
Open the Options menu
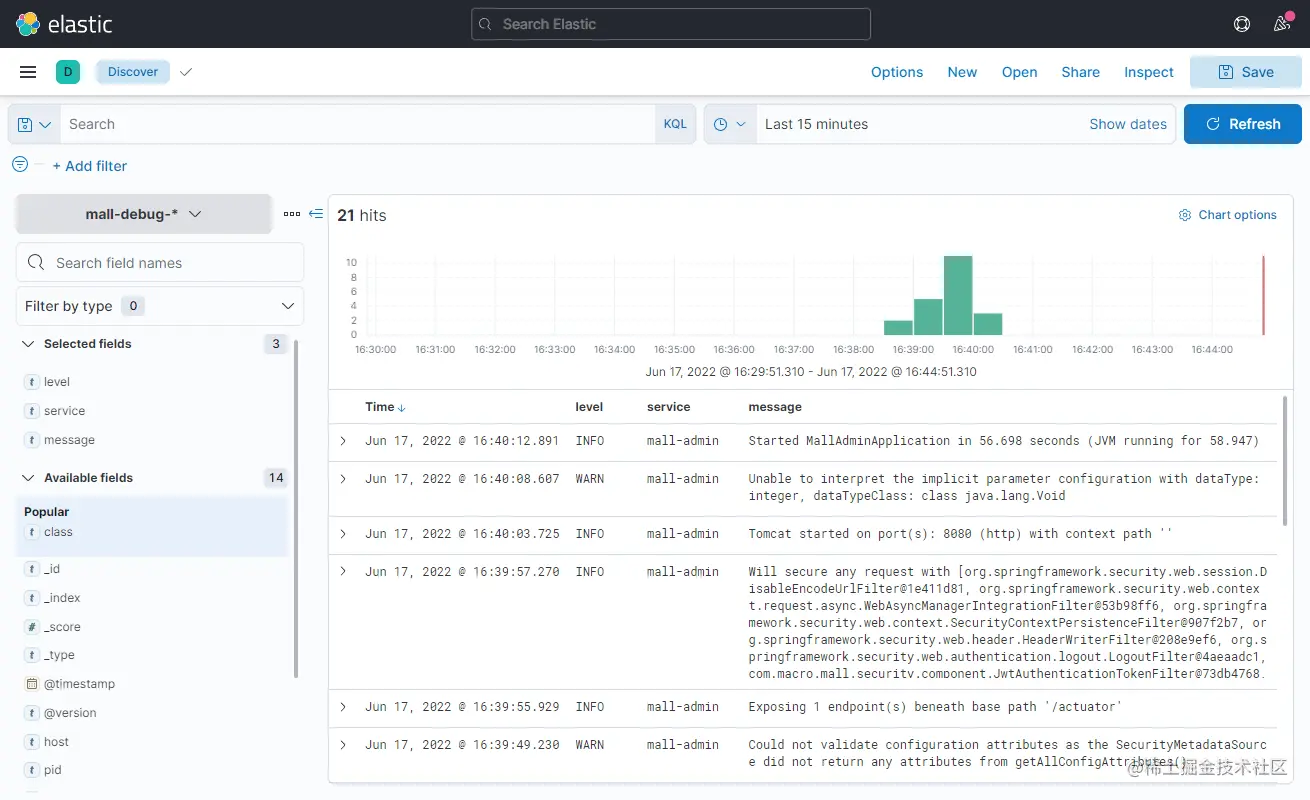coord(897,72)
